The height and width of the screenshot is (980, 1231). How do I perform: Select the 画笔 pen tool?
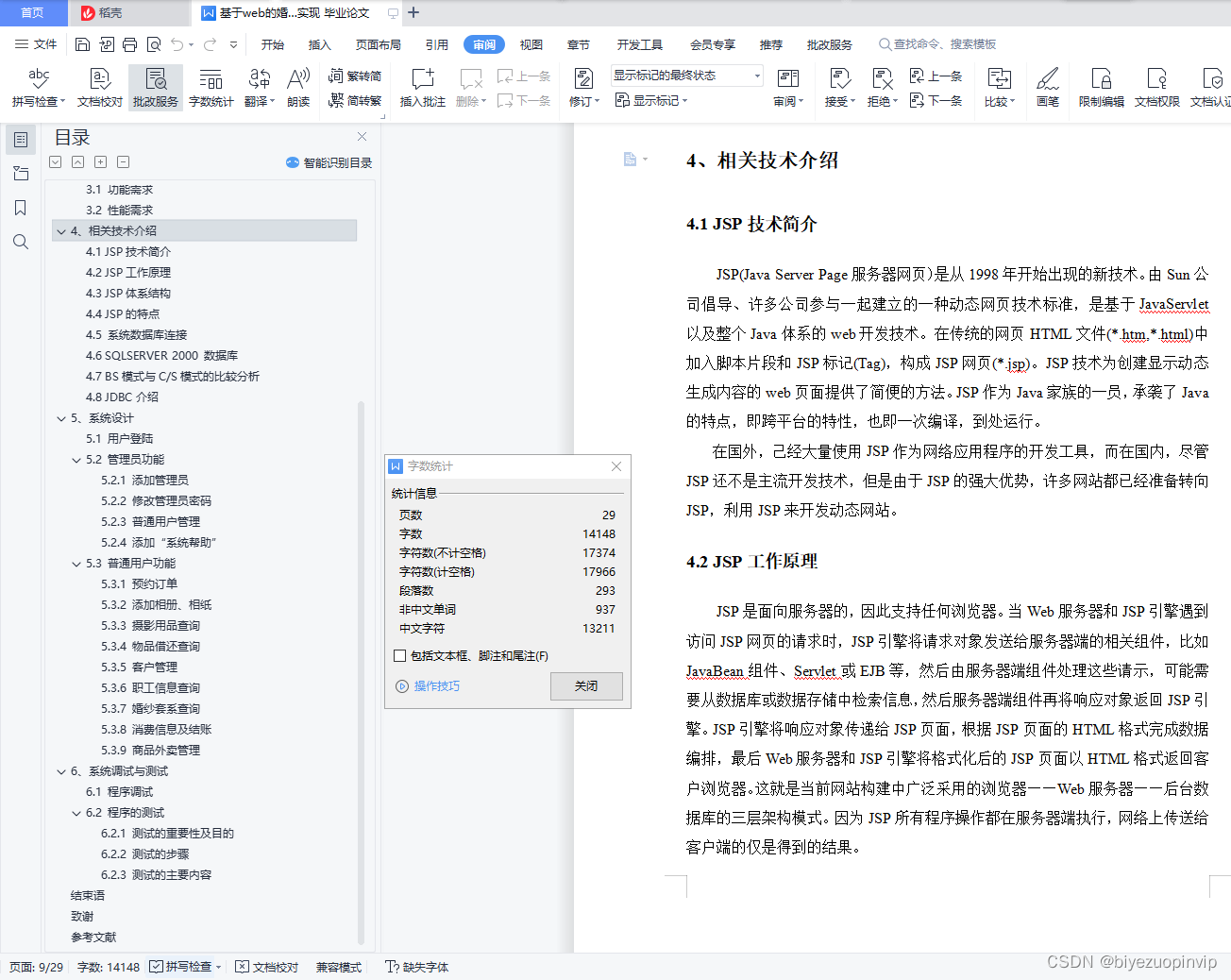pyautogui.click(x=1048, y=87)
